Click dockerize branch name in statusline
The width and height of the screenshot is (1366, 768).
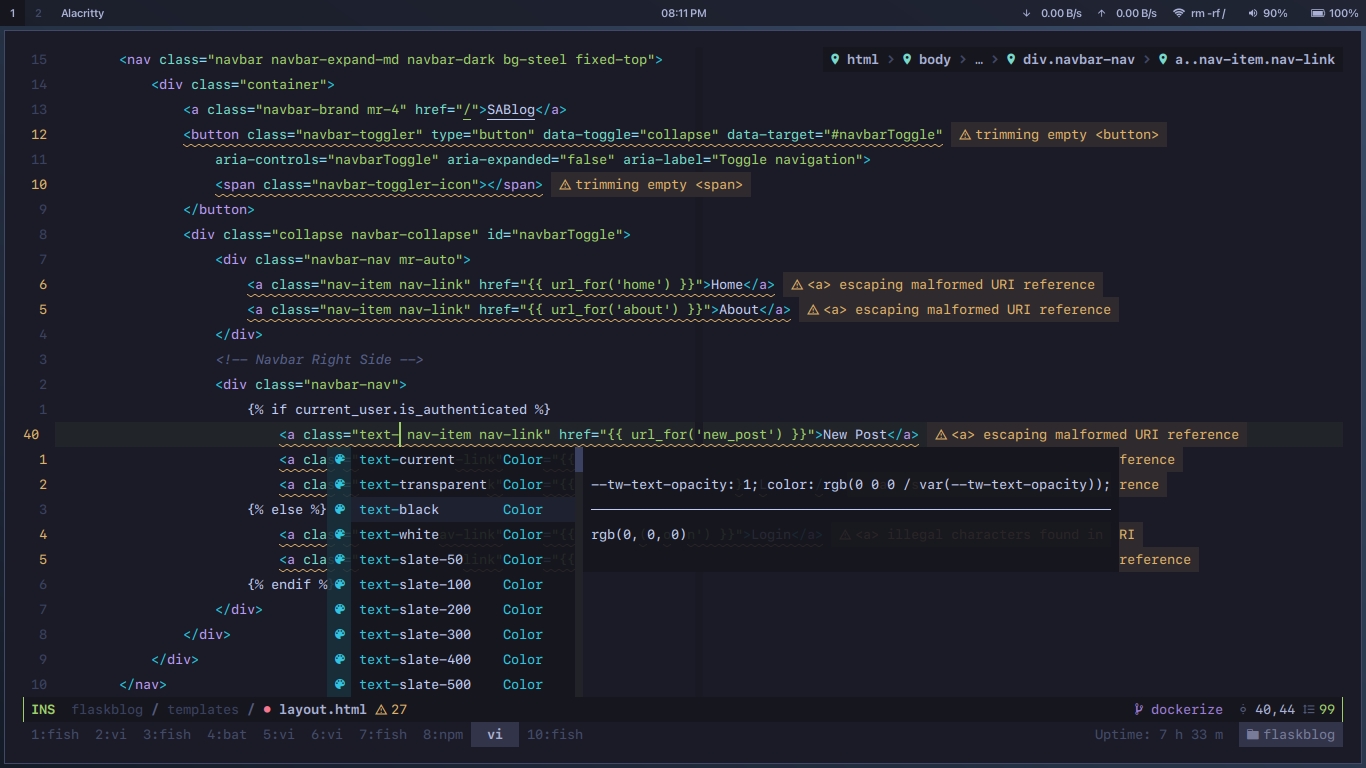click(1187, 709)
